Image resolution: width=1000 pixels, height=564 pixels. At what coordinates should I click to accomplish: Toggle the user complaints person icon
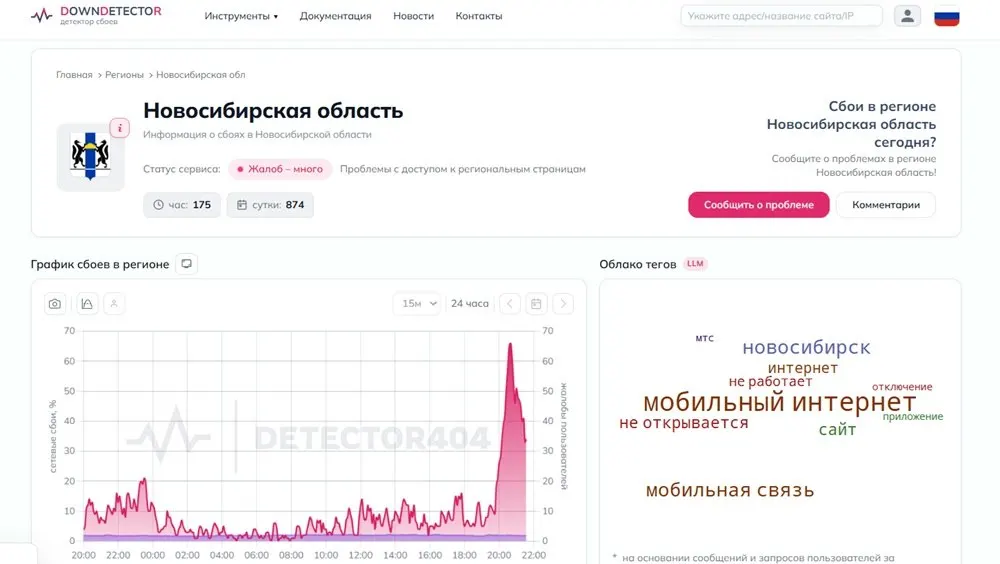114,304
